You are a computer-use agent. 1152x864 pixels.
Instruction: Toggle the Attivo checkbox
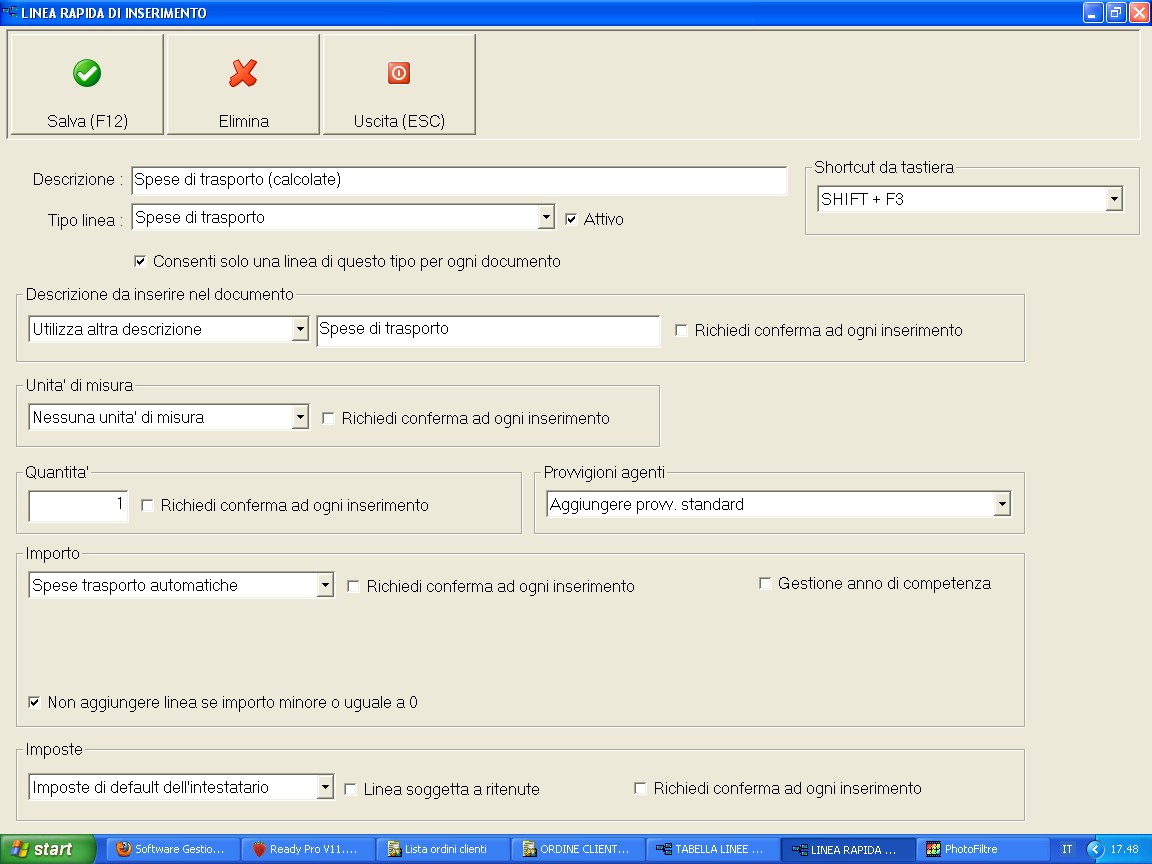tap(571, 219)
